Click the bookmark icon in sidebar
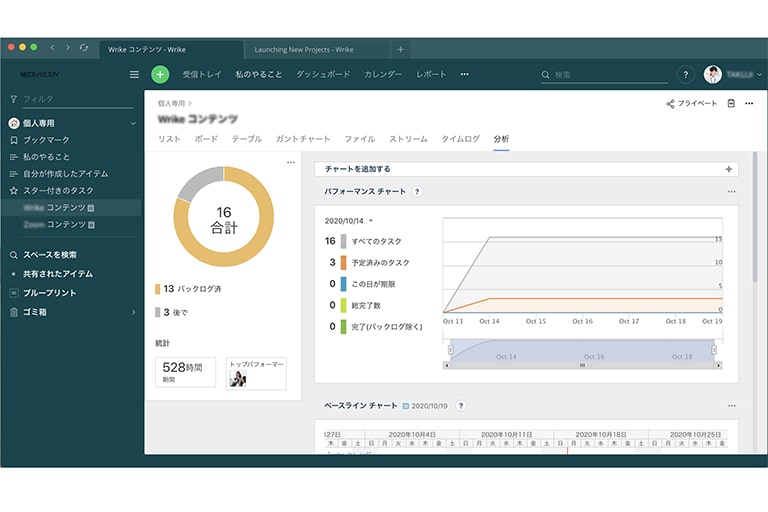 pos(14,140)
